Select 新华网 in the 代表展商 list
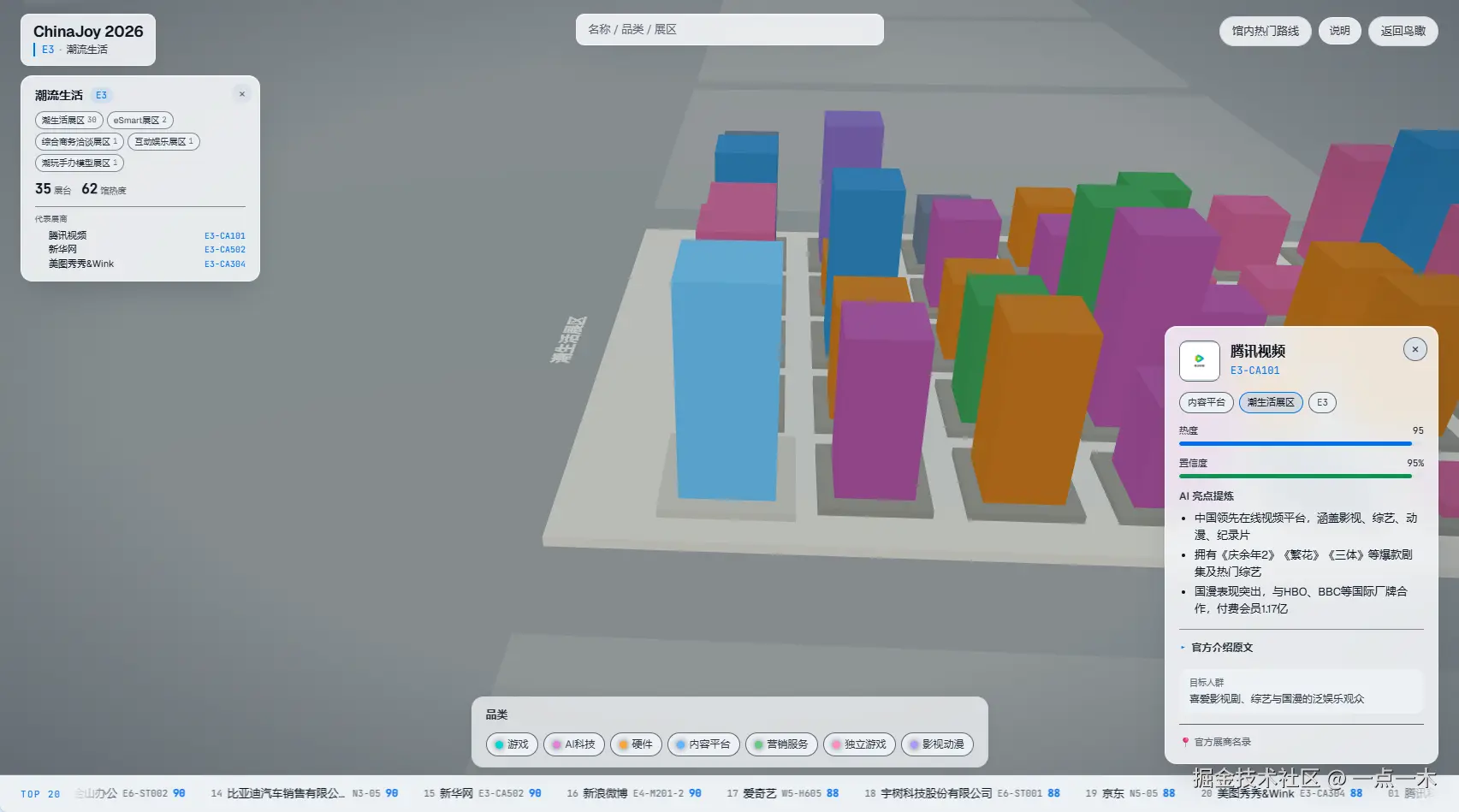Screen dimensions: 1459x812 point(146,250)
